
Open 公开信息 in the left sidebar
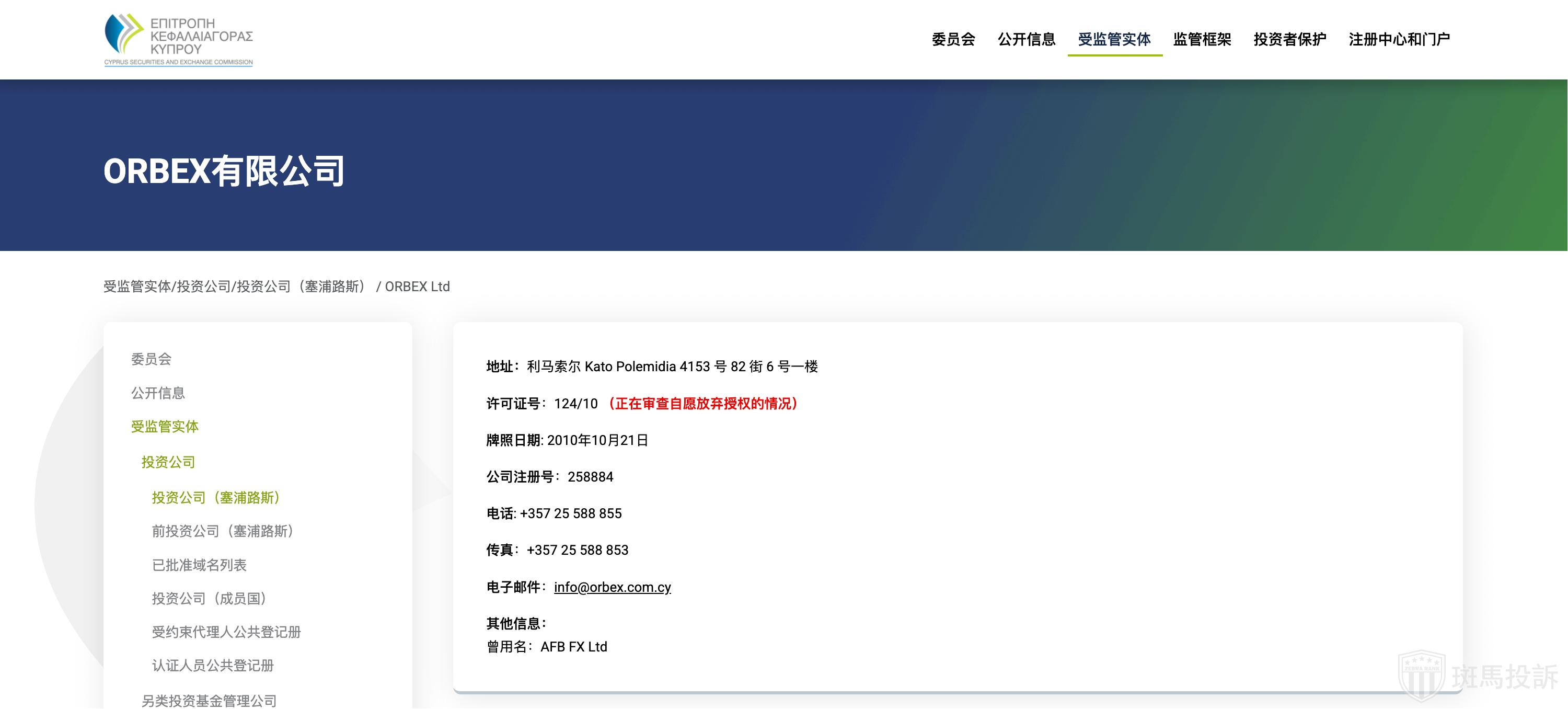click(158, 393)
